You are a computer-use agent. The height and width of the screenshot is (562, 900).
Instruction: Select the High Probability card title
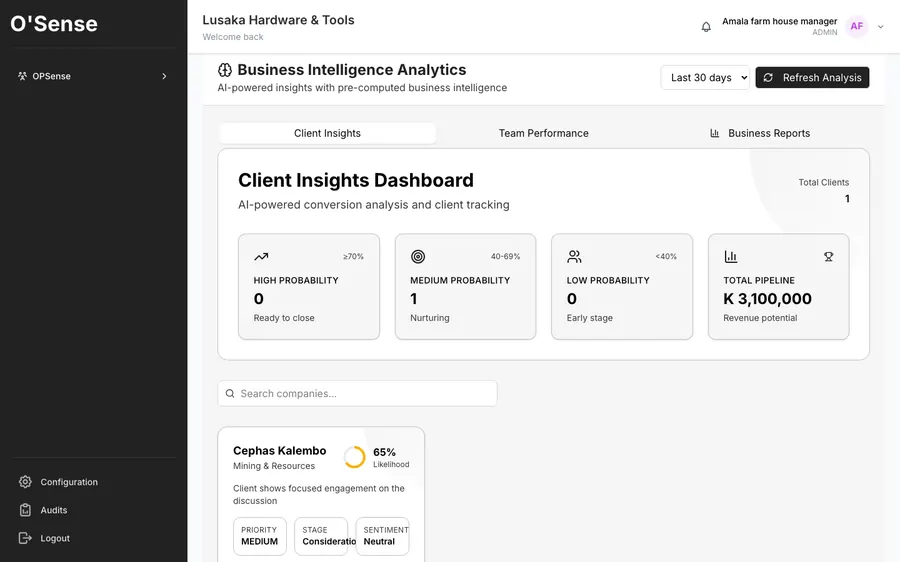tap(296, 280)
